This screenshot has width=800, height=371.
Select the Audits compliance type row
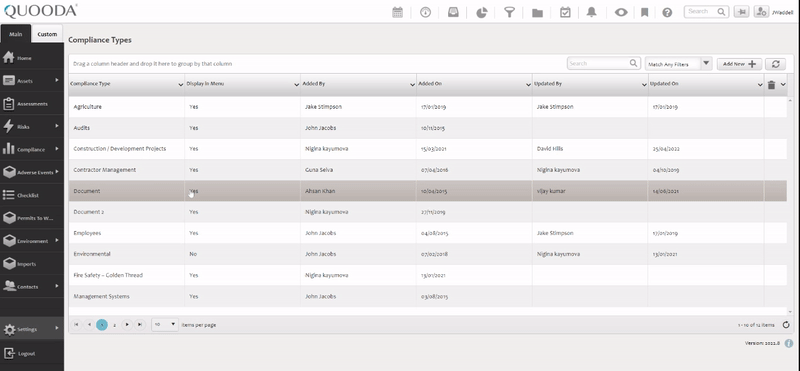[x=428, y=128]
